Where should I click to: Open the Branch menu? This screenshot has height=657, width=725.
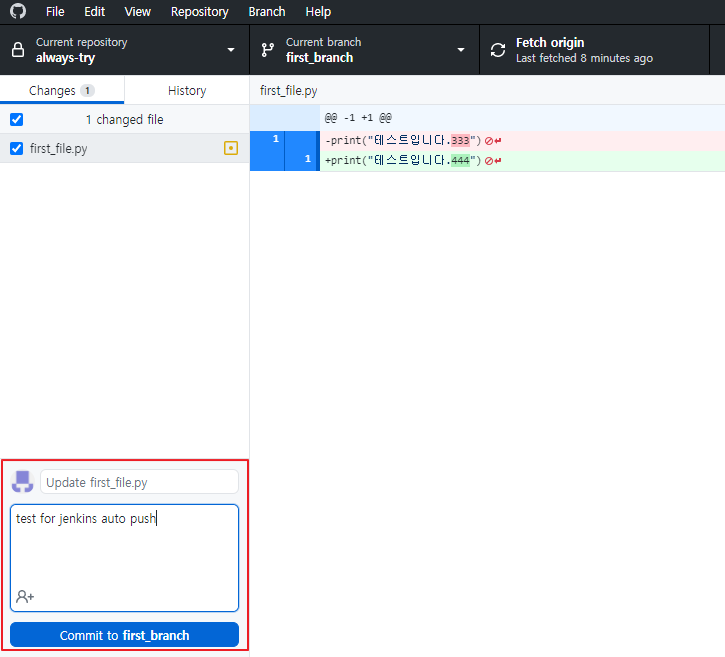[267, 12]
